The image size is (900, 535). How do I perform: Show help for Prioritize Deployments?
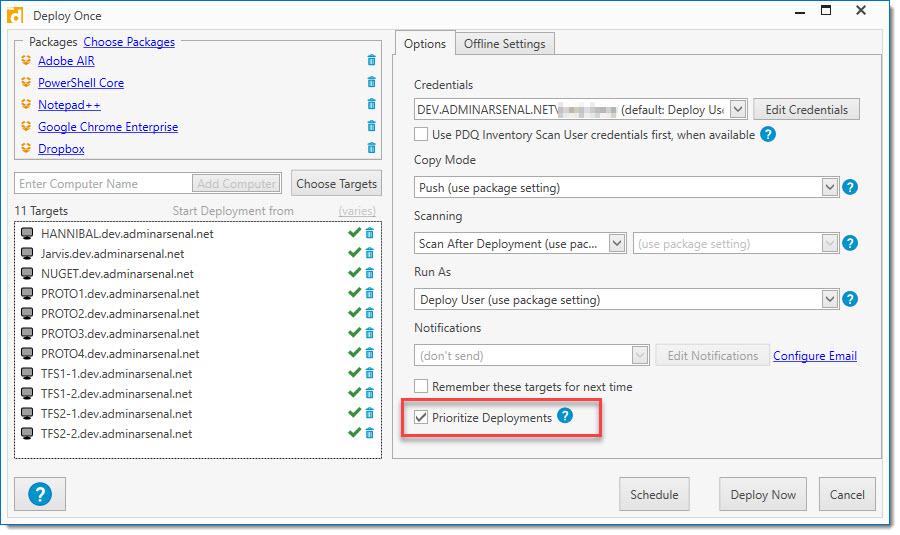565,416
